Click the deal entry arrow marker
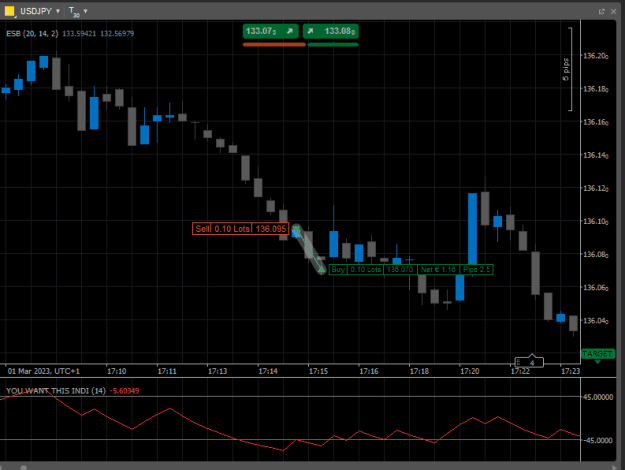This screenshot has width=625, height=470. click(296, 230)
